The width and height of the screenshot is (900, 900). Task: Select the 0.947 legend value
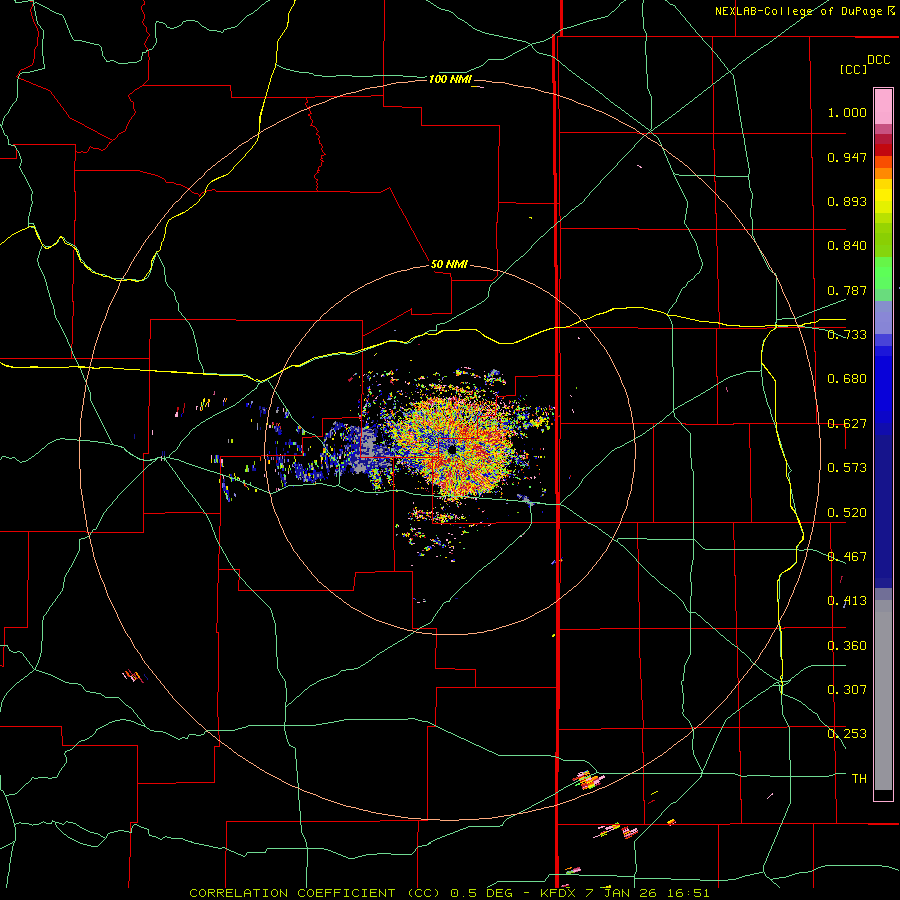pyautogui.click(x=847, y=157)
